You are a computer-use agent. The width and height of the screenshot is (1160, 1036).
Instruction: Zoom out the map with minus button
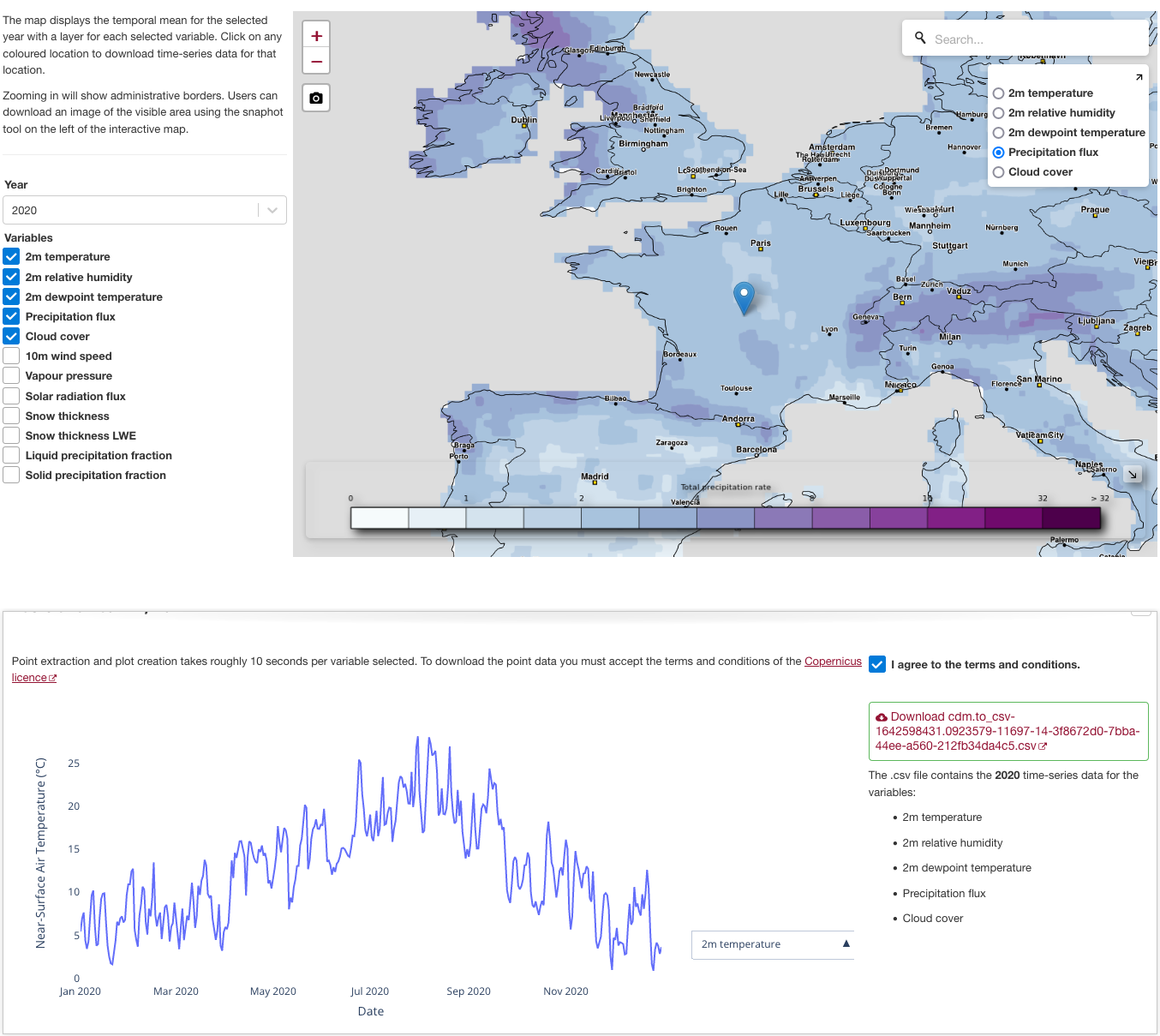click(x=316, y=61)
